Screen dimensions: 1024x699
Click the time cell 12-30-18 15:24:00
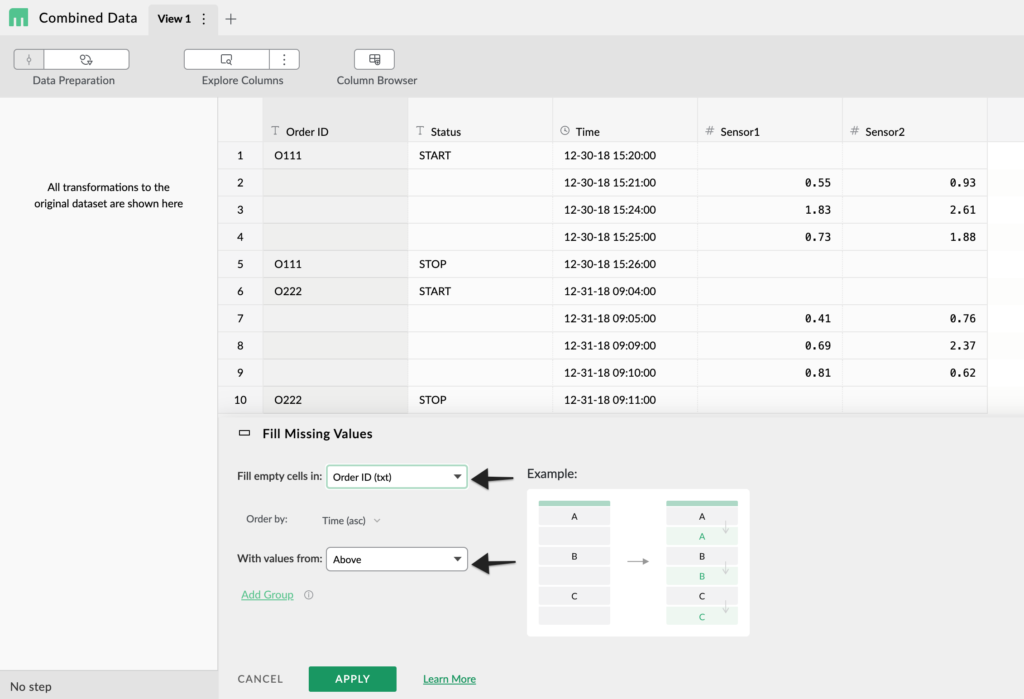(x=625, y=210)
